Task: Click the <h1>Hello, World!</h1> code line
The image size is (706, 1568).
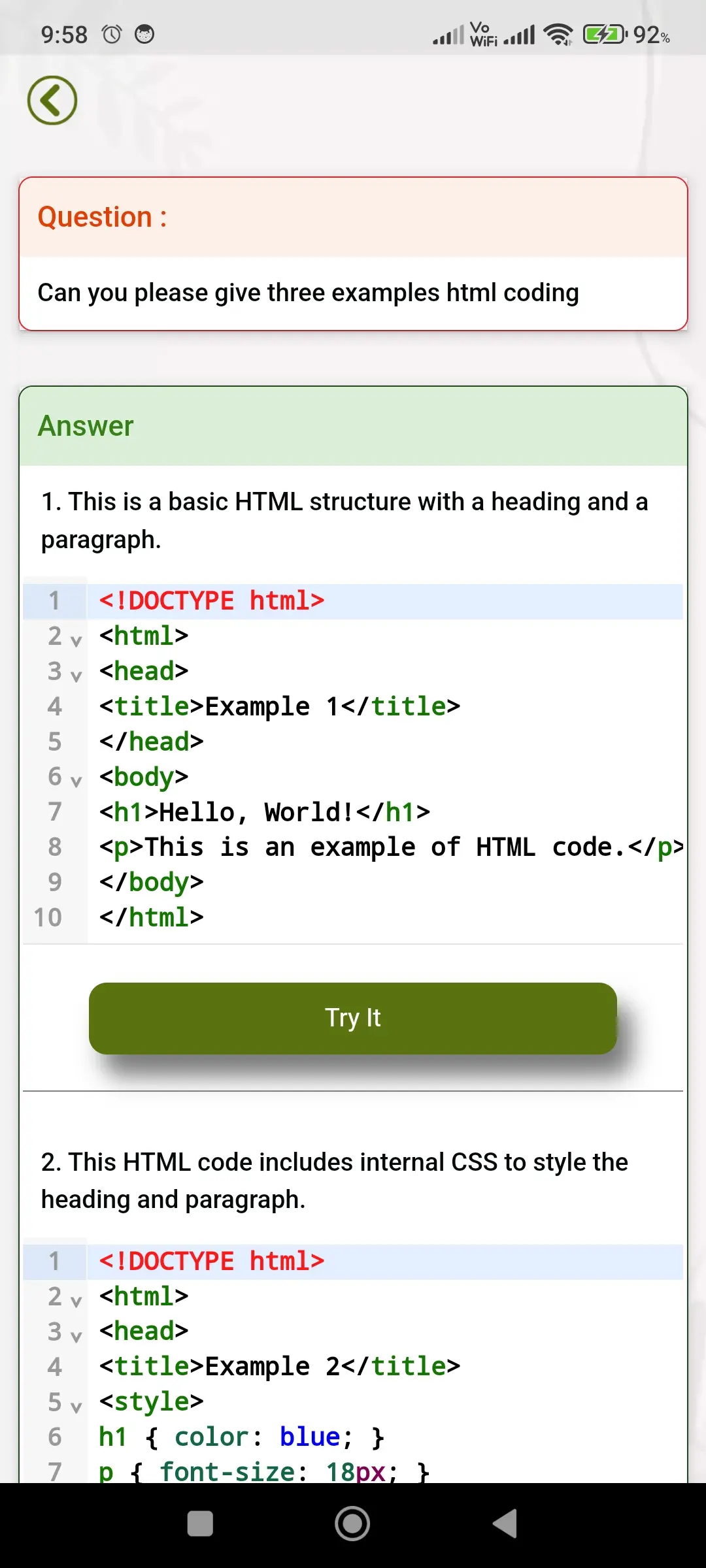Action: (265, 812)
